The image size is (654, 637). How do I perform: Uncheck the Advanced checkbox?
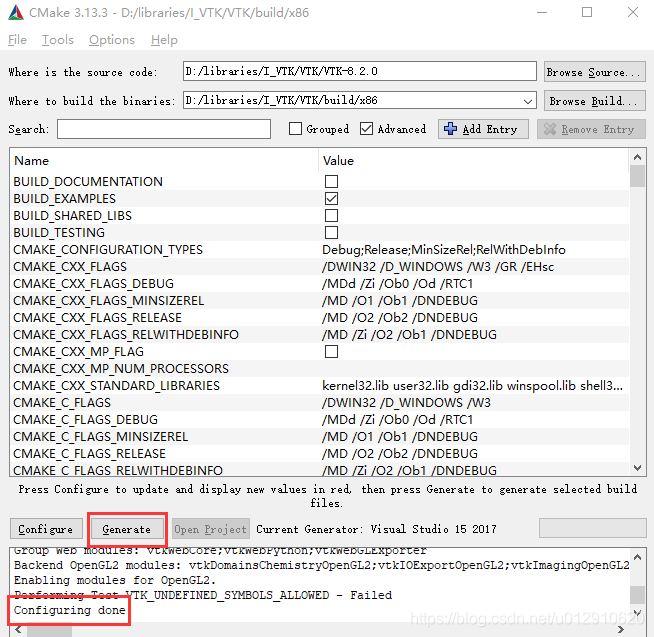[x=367, y=129]
